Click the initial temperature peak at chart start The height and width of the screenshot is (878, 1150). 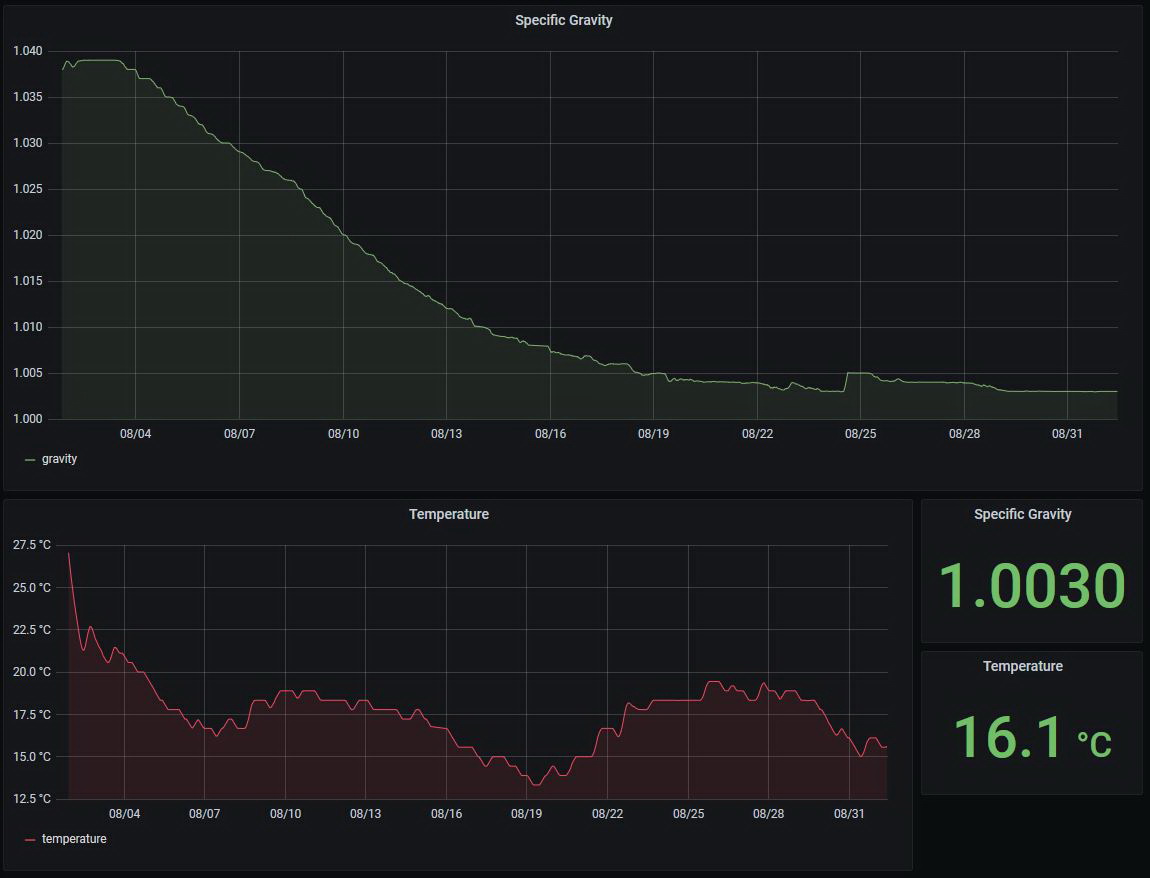pos(69,553)
